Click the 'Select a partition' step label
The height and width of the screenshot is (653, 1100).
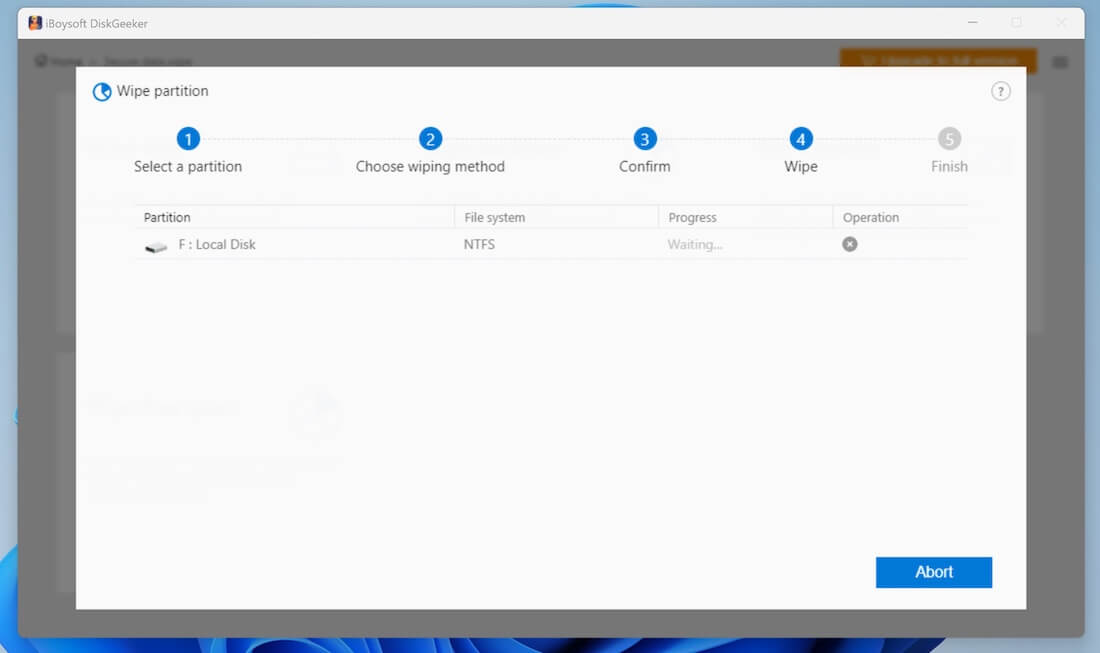(188, 166)
